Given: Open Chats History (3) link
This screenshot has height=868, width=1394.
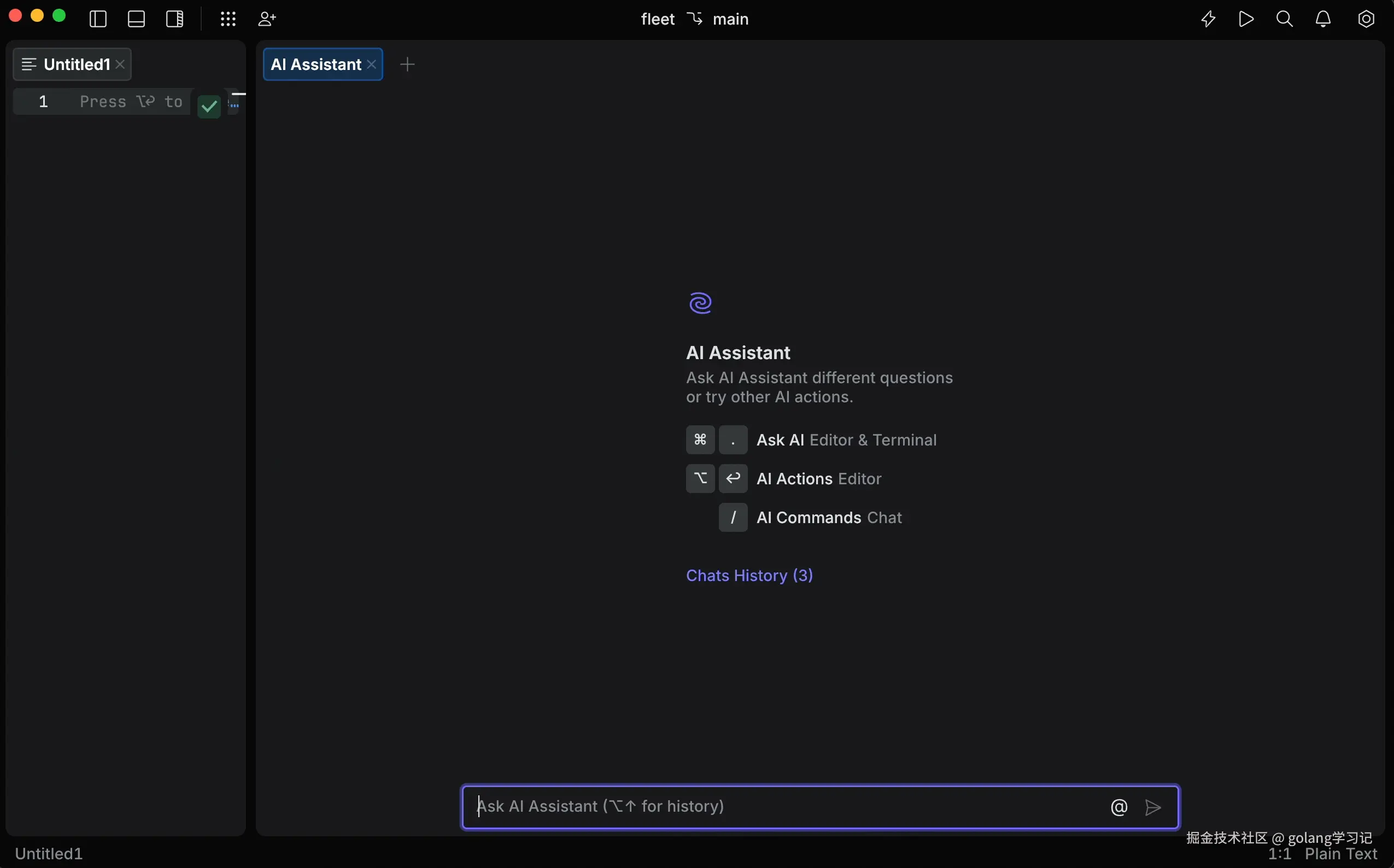Looking at the screenshot, I should [x=749, y=575].
